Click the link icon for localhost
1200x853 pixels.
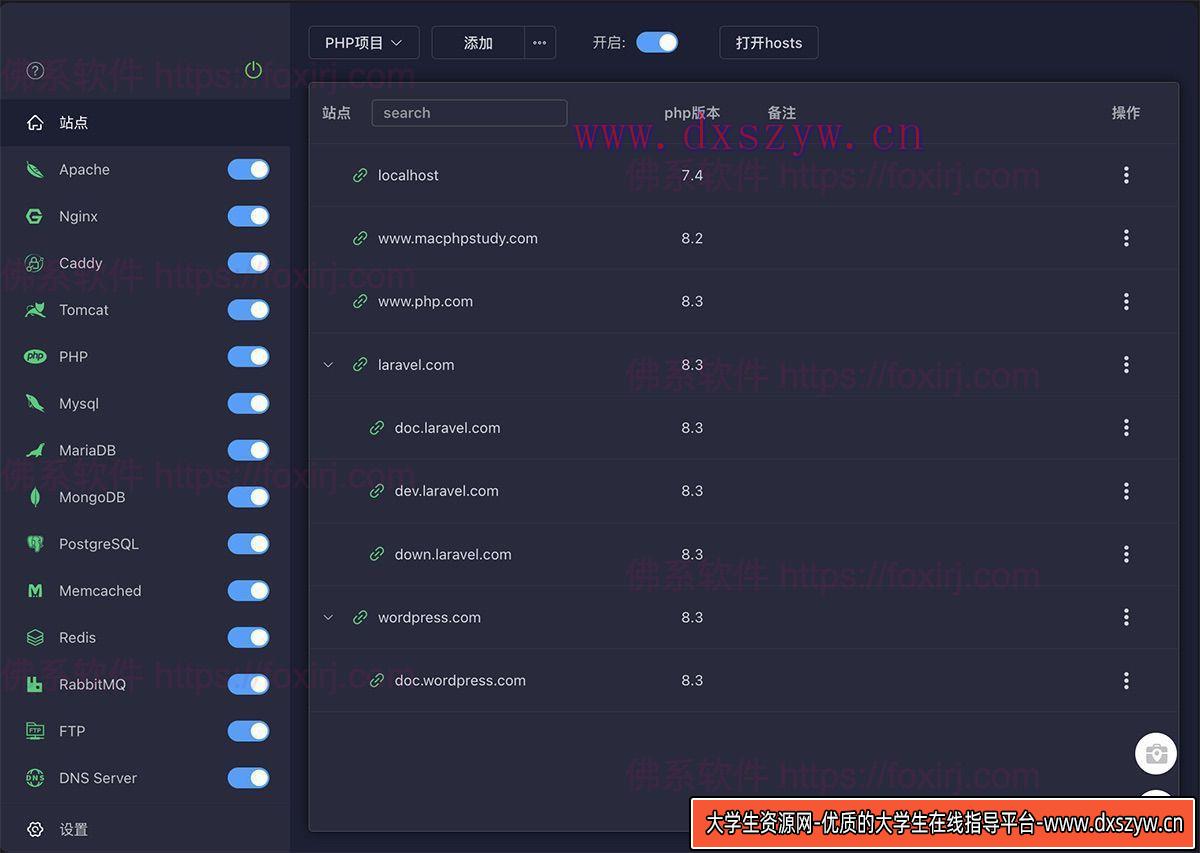point(360,175)
